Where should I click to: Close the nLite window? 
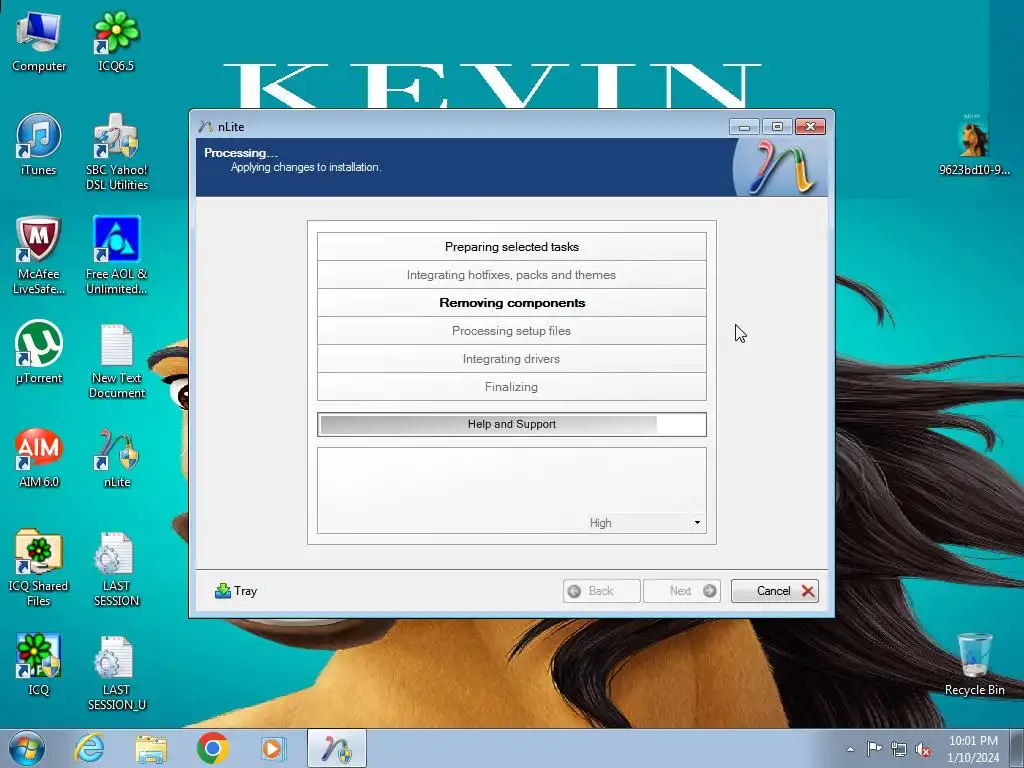810,127
